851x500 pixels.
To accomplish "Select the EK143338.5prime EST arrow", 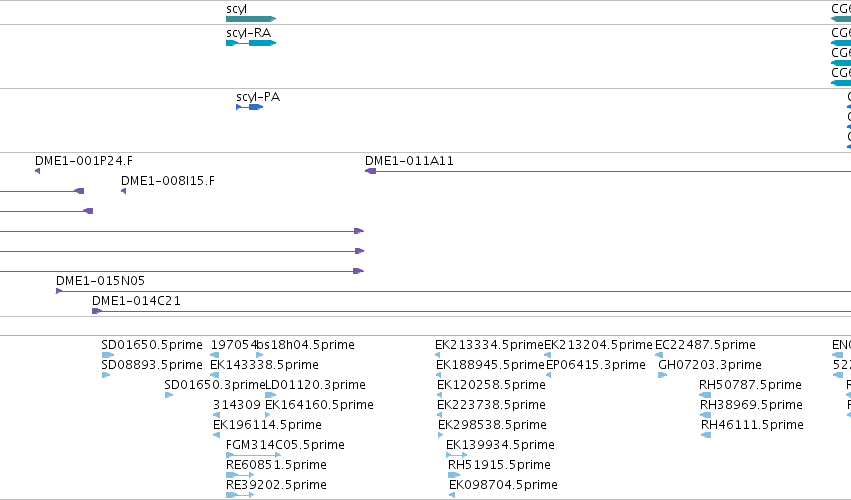I will pos(214,375).
